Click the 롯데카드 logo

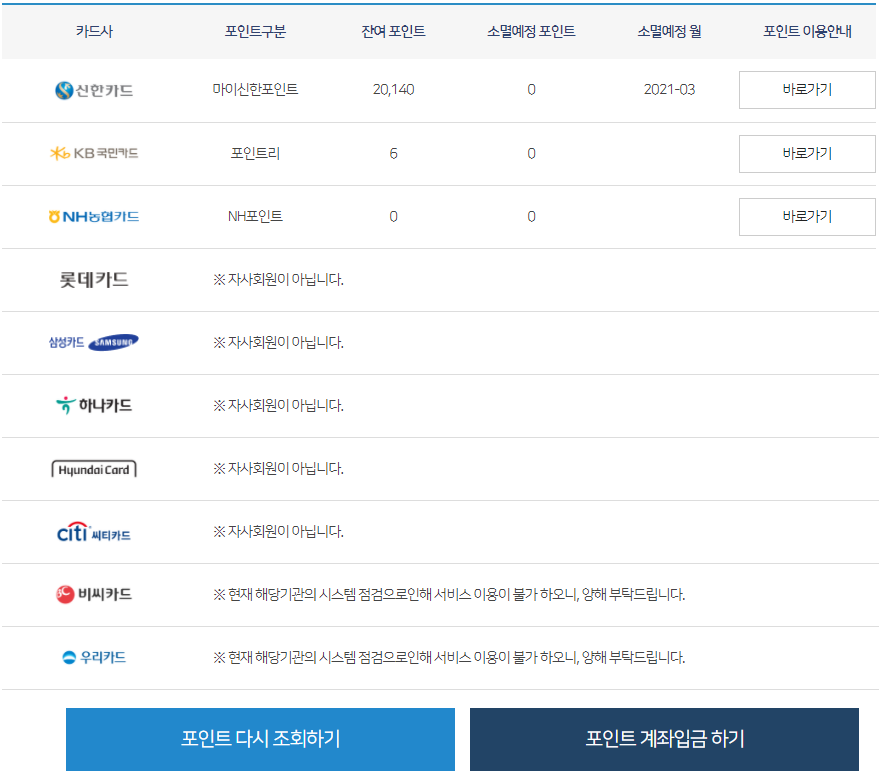pyautogui.click(x=94, y=279)
